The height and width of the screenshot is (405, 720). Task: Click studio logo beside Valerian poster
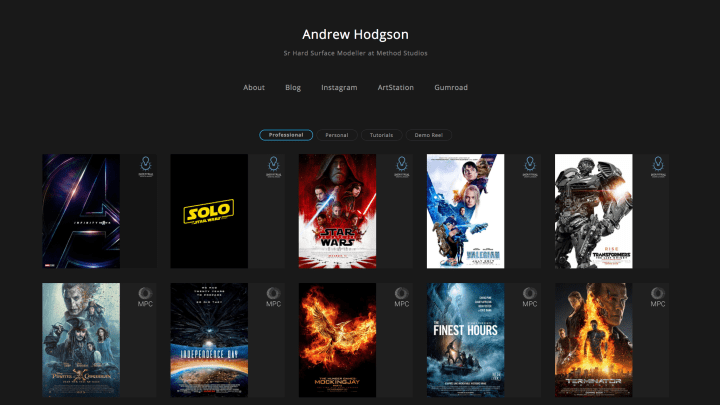tap(530, 167)
